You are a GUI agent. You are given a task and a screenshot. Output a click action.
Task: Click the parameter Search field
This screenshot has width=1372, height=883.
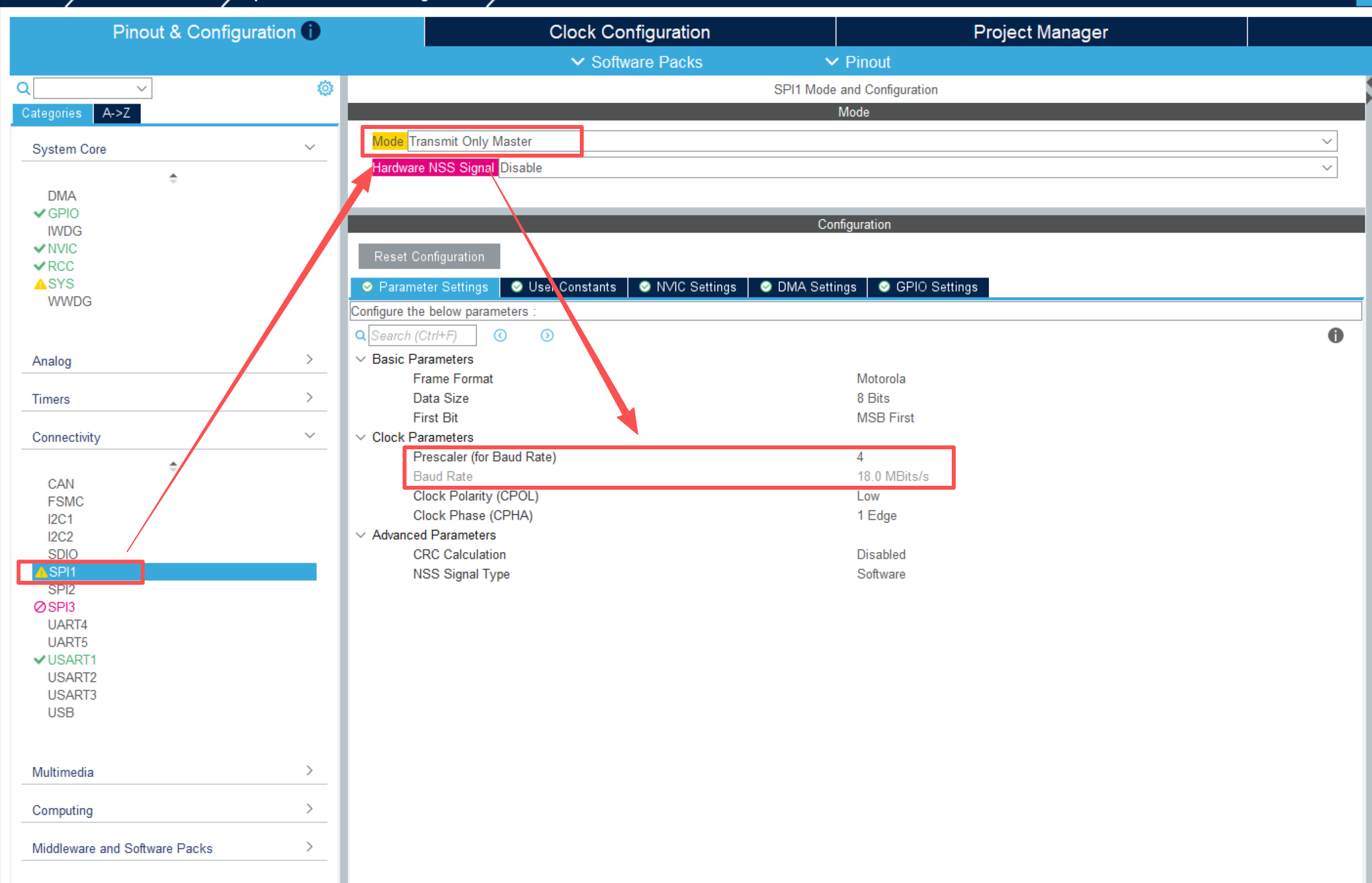coord(423,335)
